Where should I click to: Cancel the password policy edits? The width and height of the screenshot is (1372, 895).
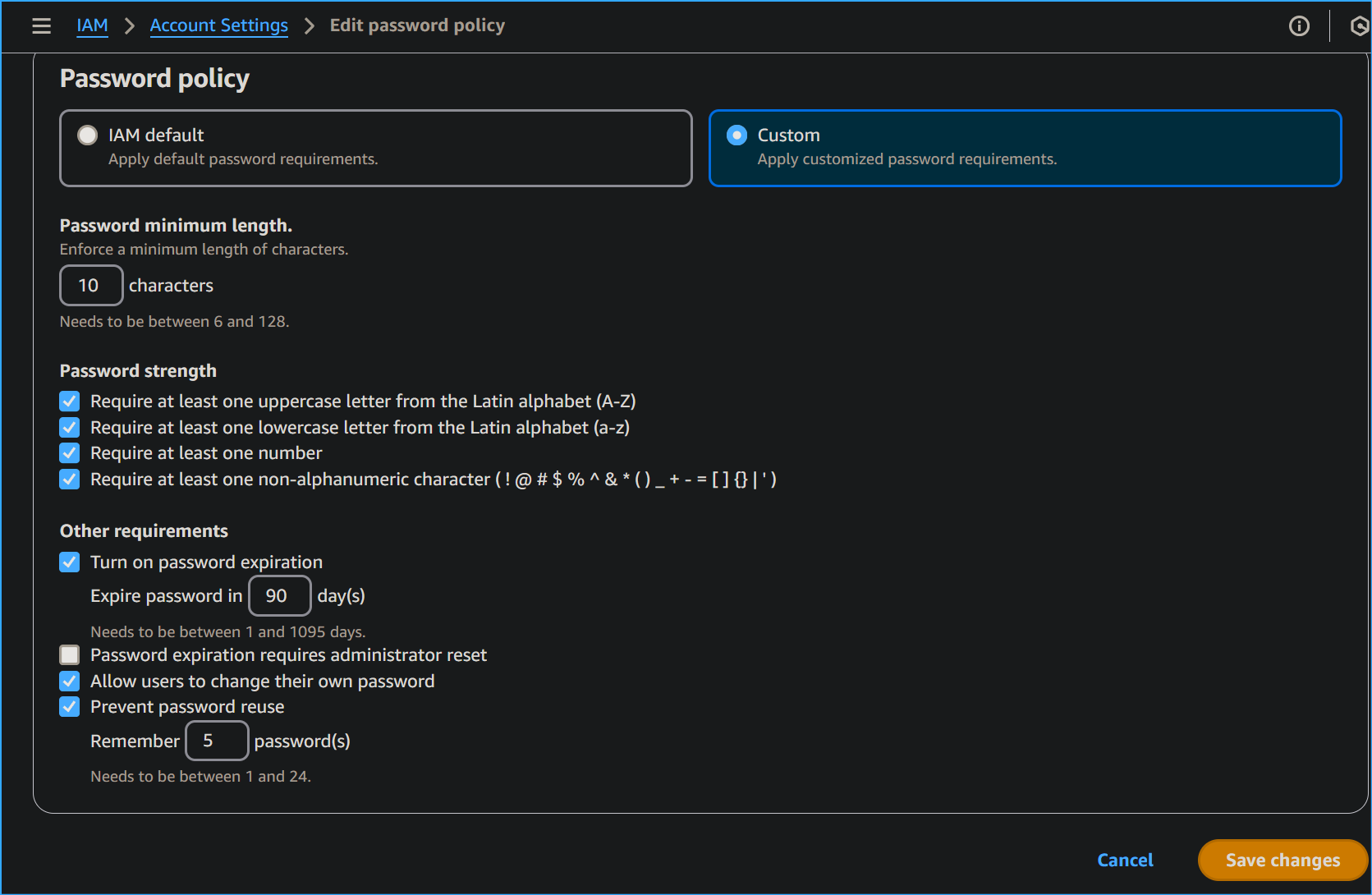tap(1125, 860)
